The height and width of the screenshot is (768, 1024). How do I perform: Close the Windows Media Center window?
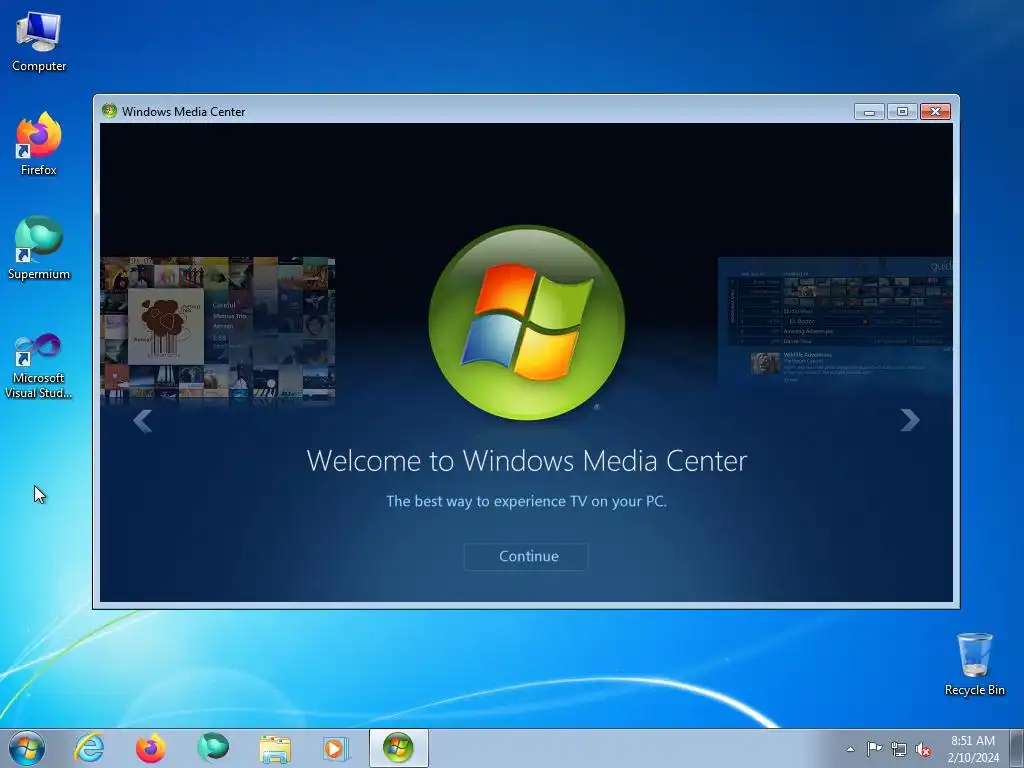pos(935,112)
